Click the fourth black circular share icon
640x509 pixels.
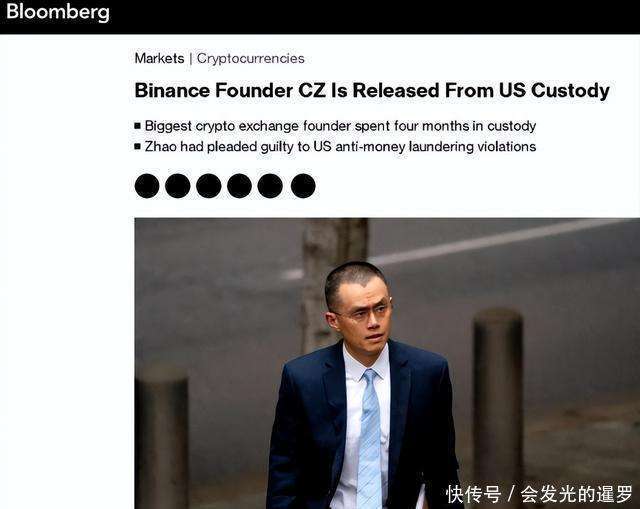pos(239,186)
